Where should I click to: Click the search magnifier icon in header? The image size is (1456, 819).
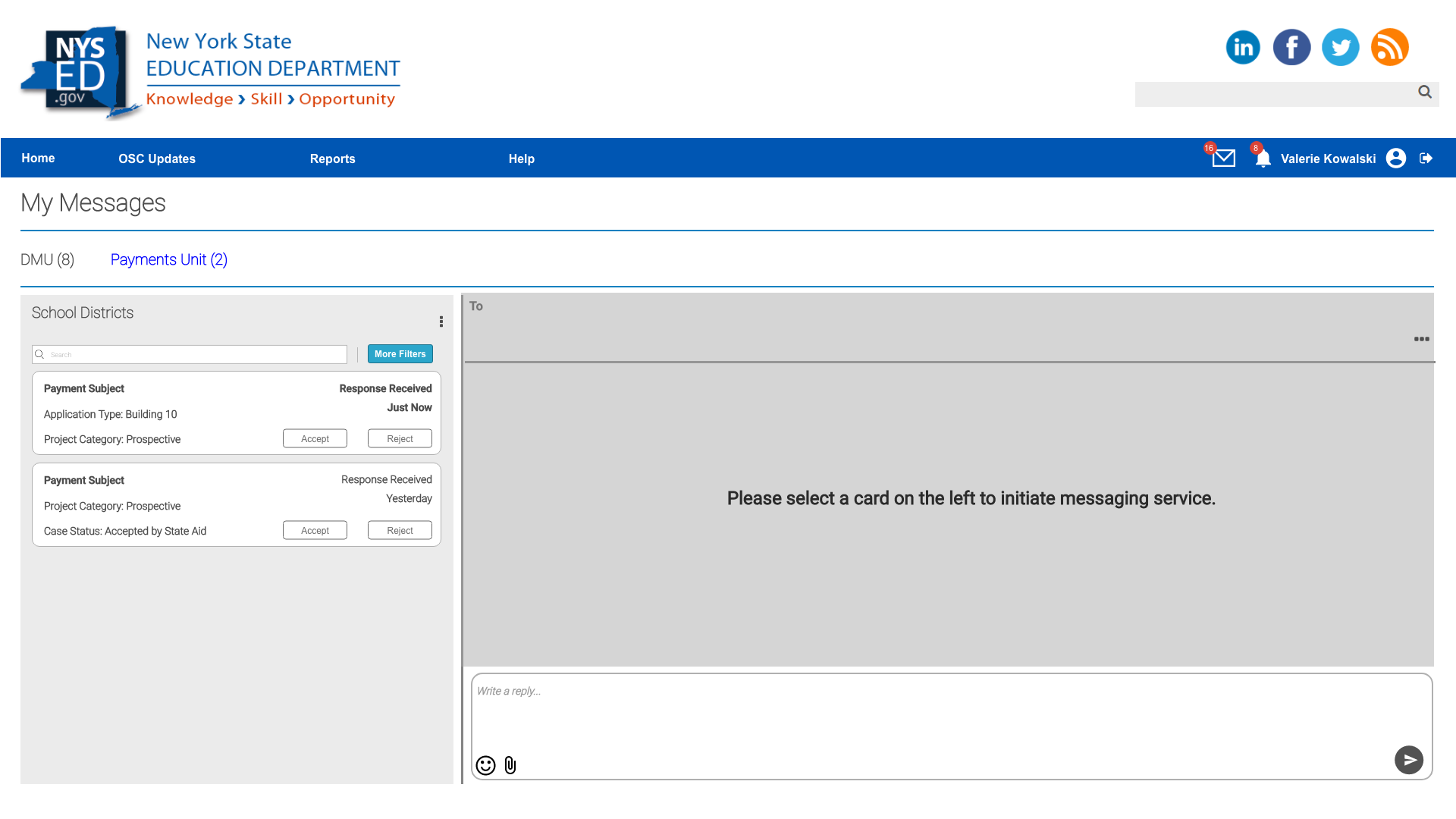pyautogui.click(x=1425, y=92)
